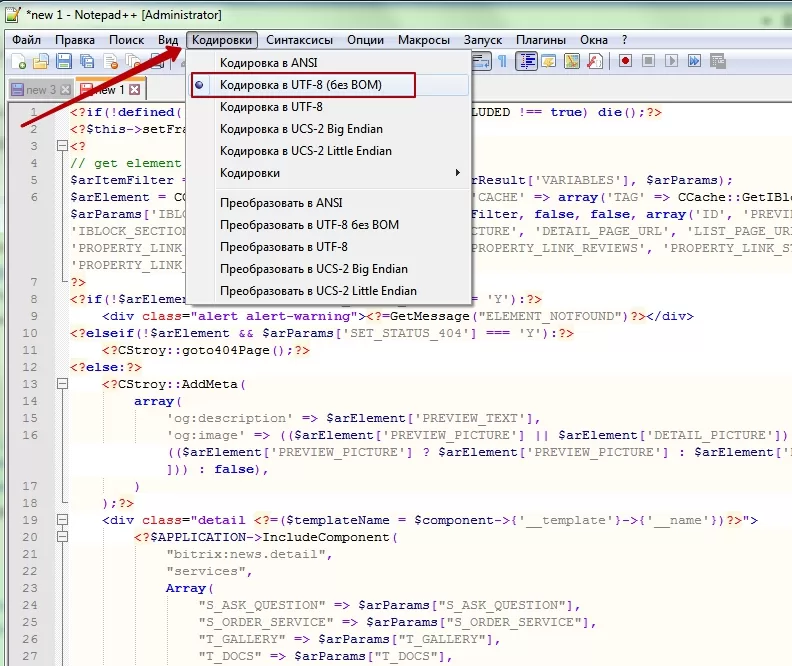This screenshot has width=792, height=666.
Task: Choose Преобразовать в UCS-2 Big Endian
Action: (329, 269)
